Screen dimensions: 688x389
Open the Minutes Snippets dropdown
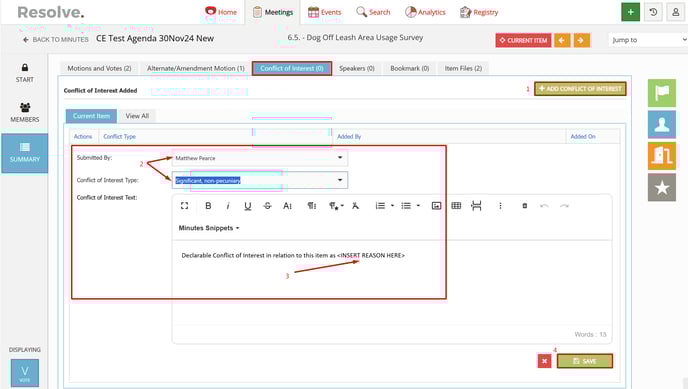(209, 228)
